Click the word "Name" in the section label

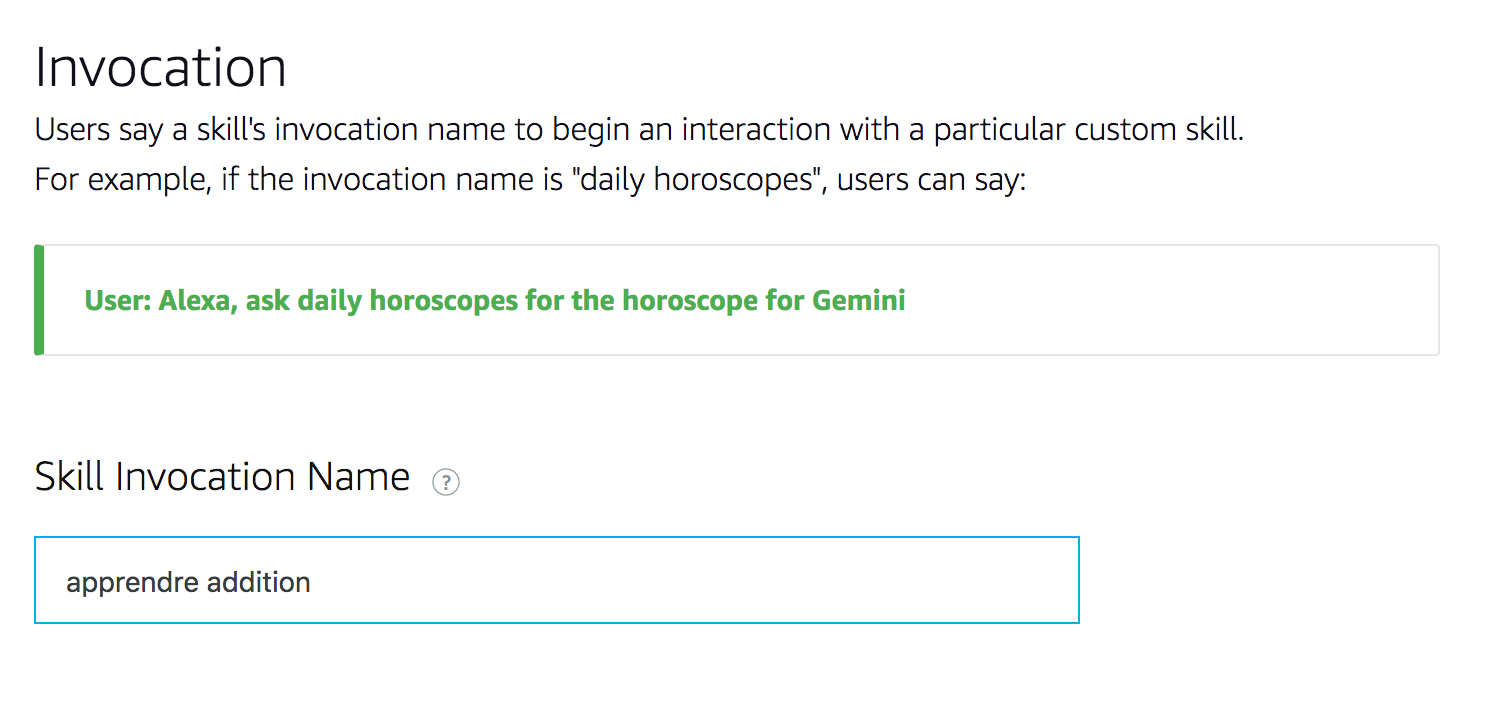(358, 477)
